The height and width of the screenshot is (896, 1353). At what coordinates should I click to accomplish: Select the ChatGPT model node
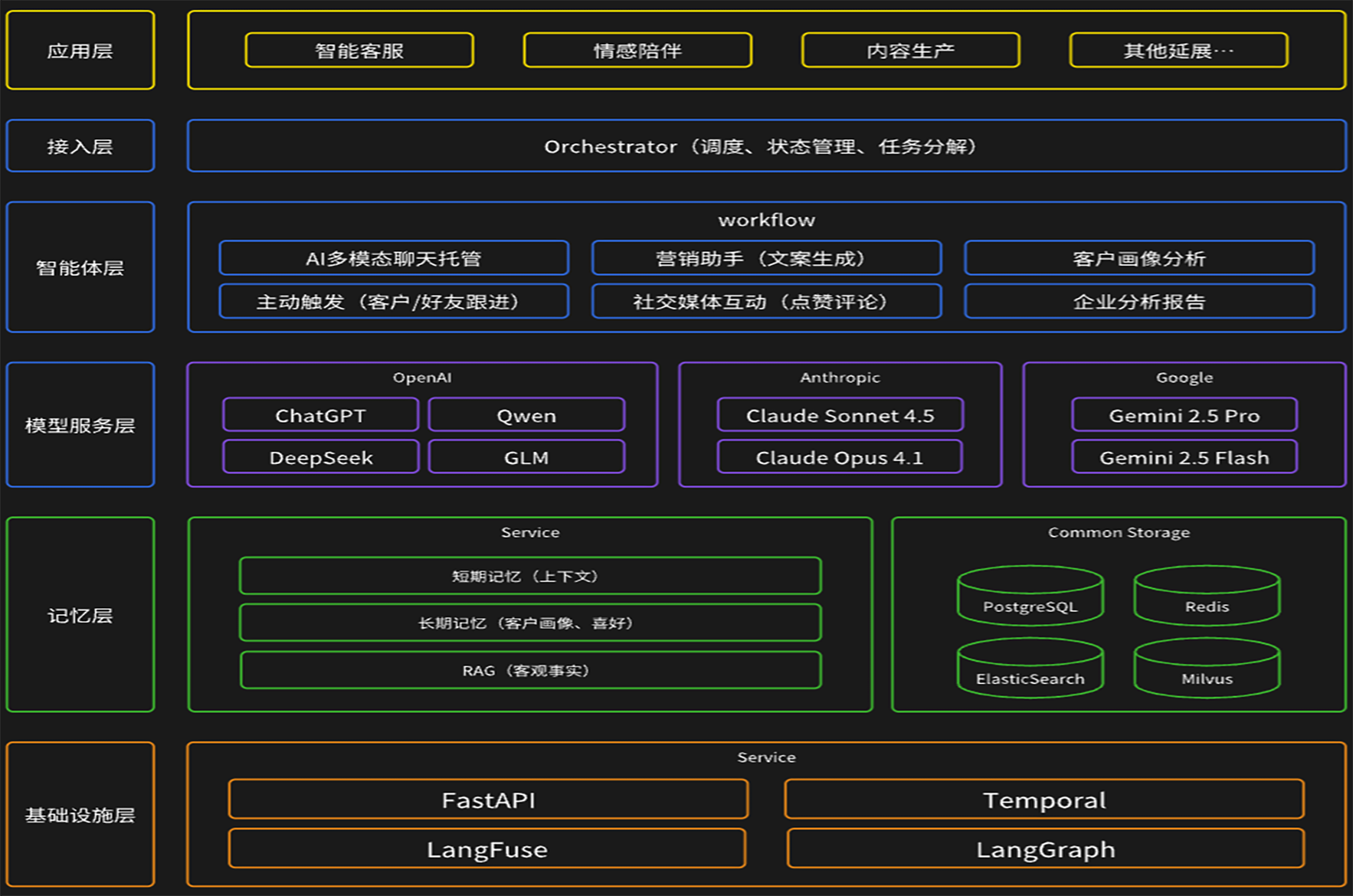(320, 415)
